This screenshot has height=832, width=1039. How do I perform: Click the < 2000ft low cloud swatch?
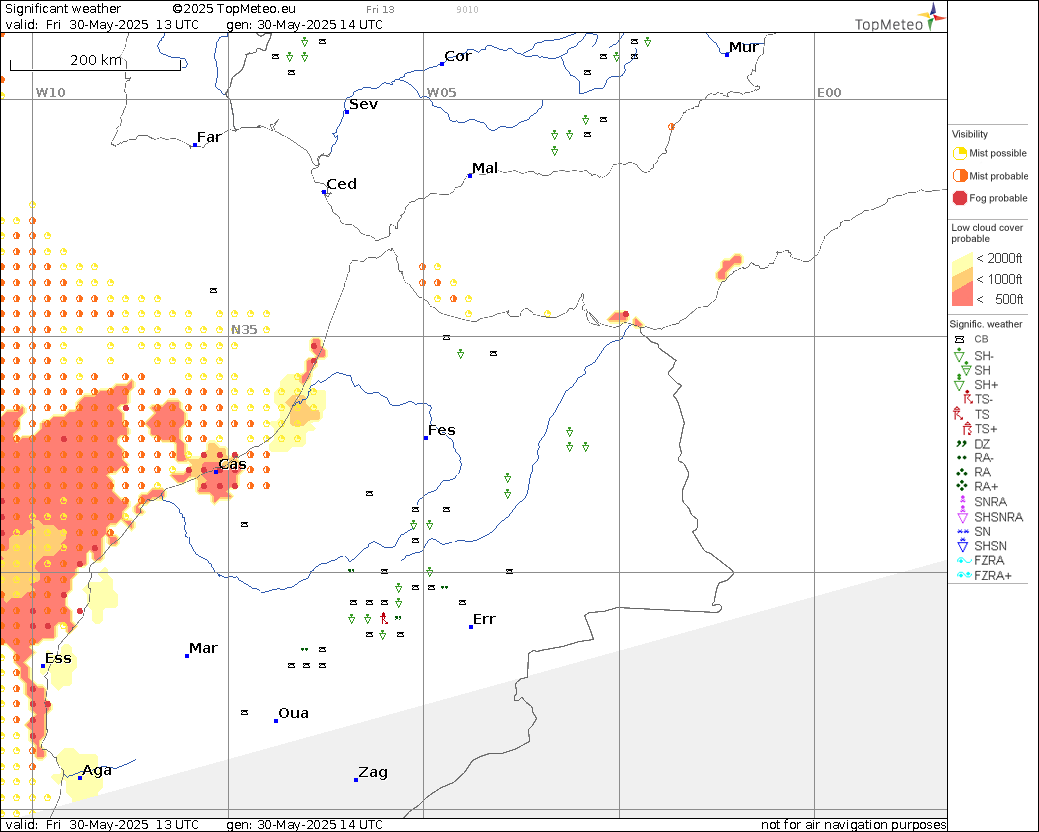pyautogui.click(x=962, y=263)
